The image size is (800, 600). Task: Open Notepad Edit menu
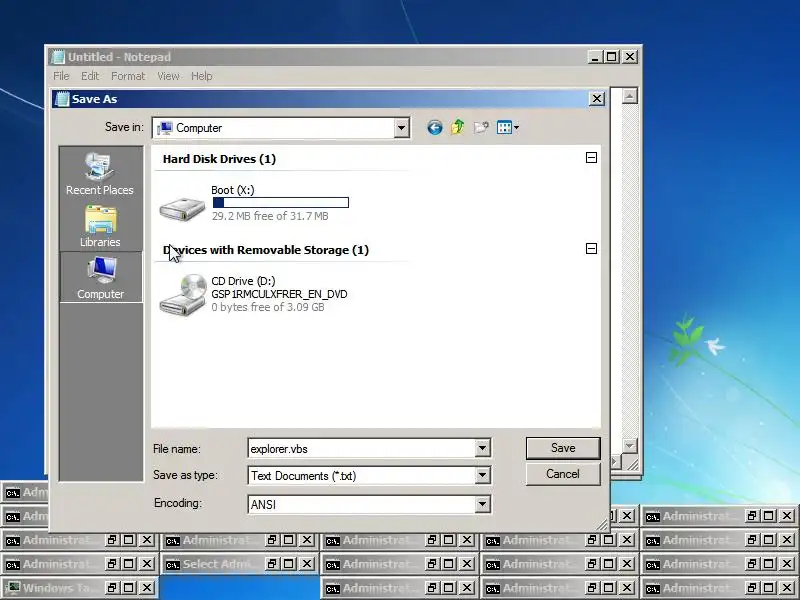coord(90,76)
